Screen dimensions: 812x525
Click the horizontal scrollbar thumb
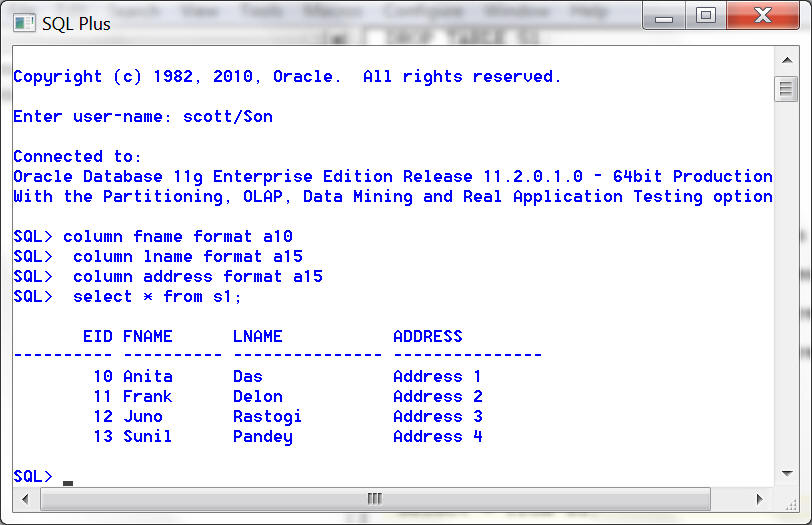pos(374,497)
